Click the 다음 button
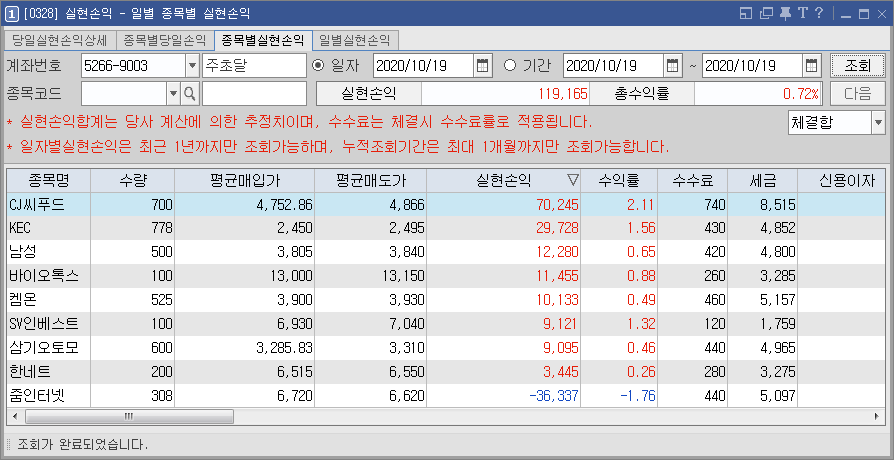 pyautogui.click(x=858, y=93)
